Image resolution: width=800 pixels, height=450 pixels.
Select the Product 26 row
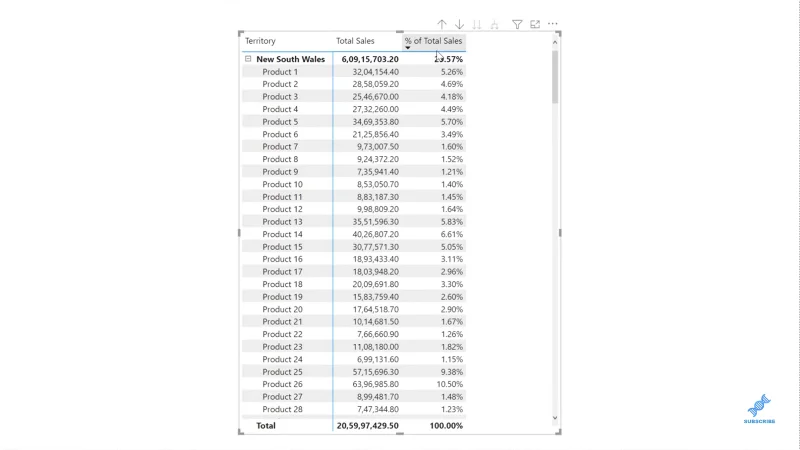(x=354, y=384)
